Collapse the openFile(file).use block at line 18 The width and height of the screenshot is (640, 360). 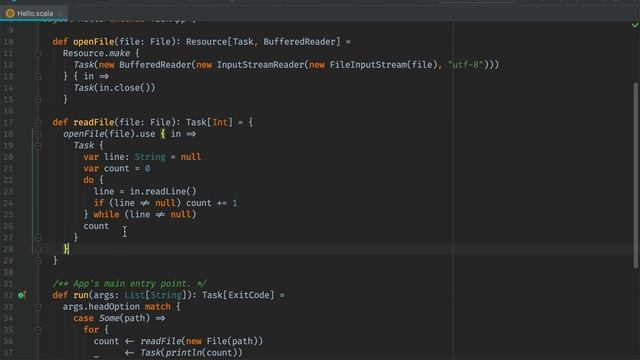coord(38,134)
